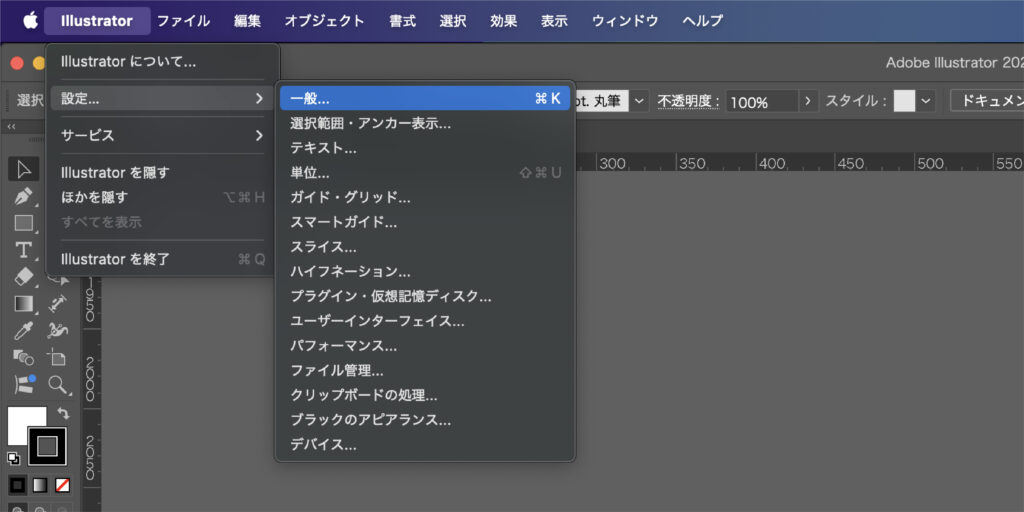1024x512 pixels.
Task: Choose 一般... from the settings submenu
Action: pos(425,98)
